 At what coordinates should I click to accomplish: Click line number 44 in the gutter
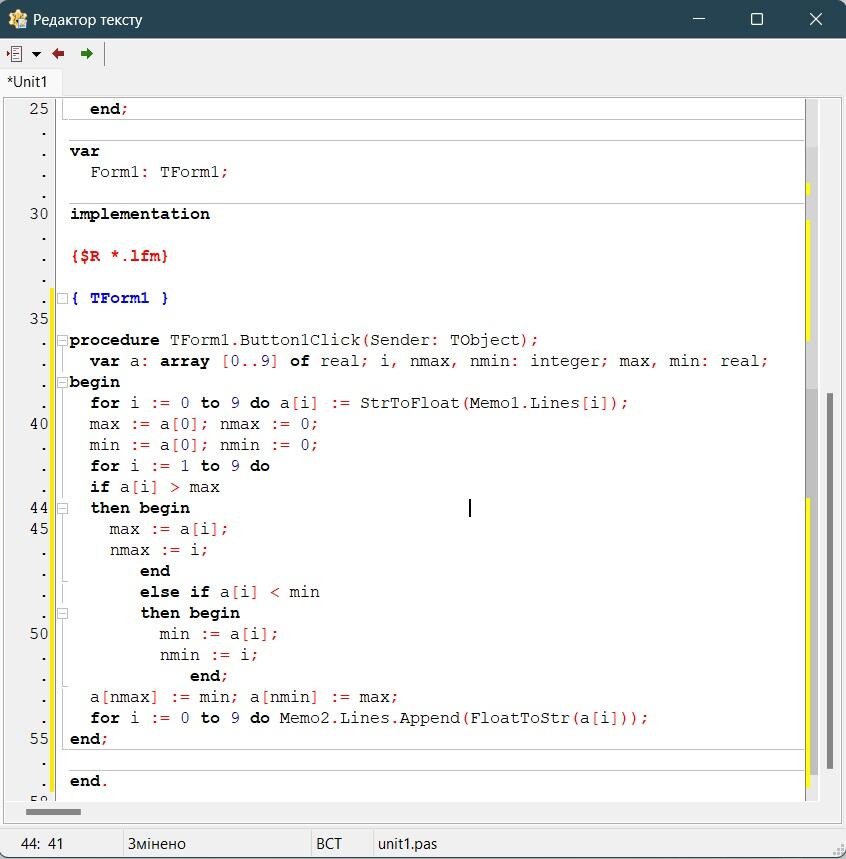pyautogui.click(x=39, y=508)
